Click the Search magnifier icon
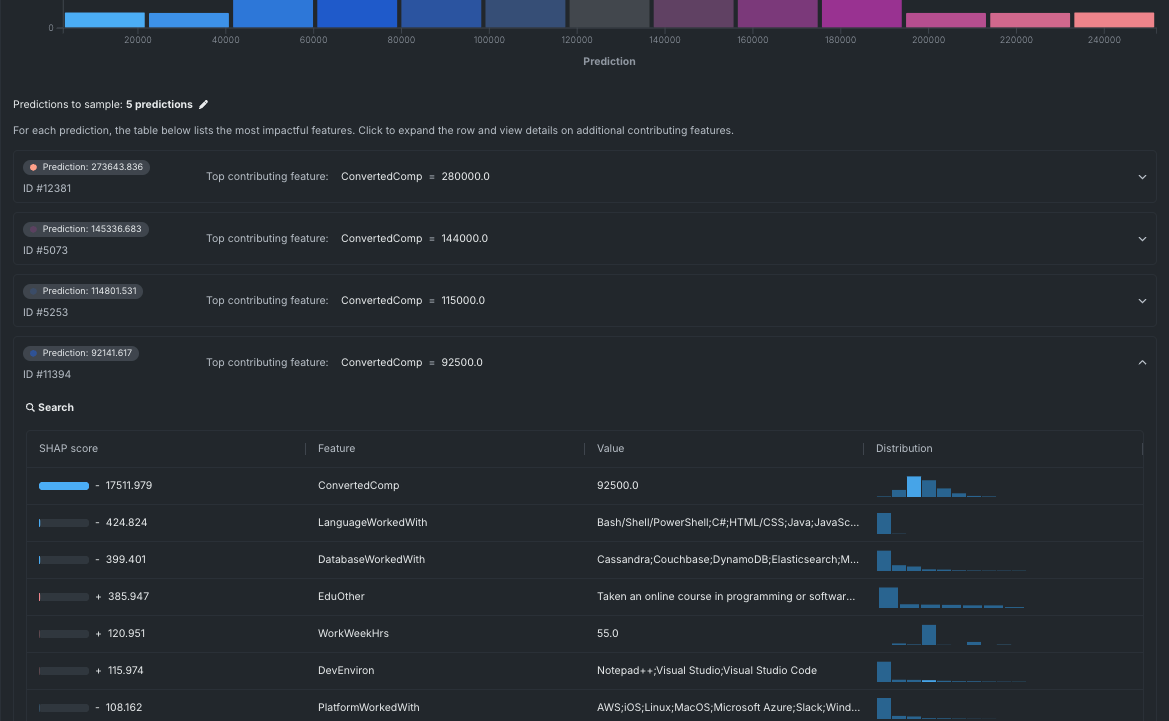This screenshot has width=1169, height=721. click(x=30, y=408)
